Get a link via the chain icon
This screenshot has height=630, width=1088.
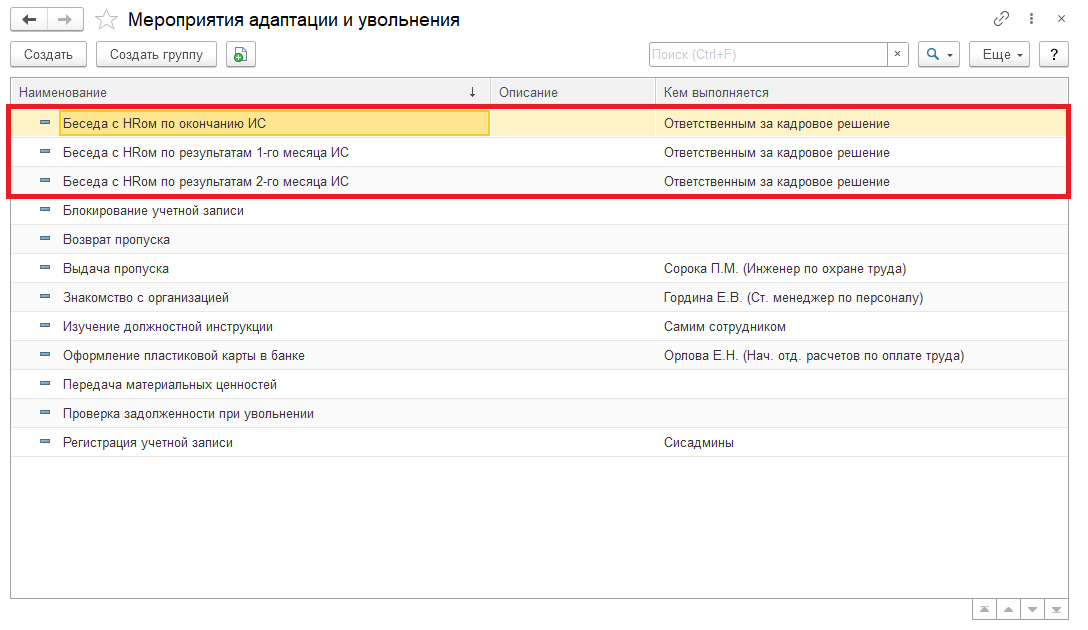1001,19
